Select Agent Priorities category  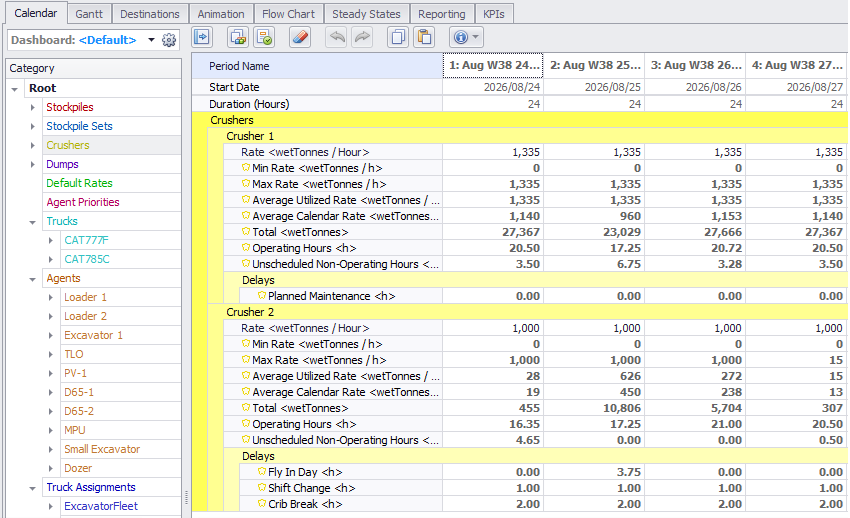click(x=82, y=202)
